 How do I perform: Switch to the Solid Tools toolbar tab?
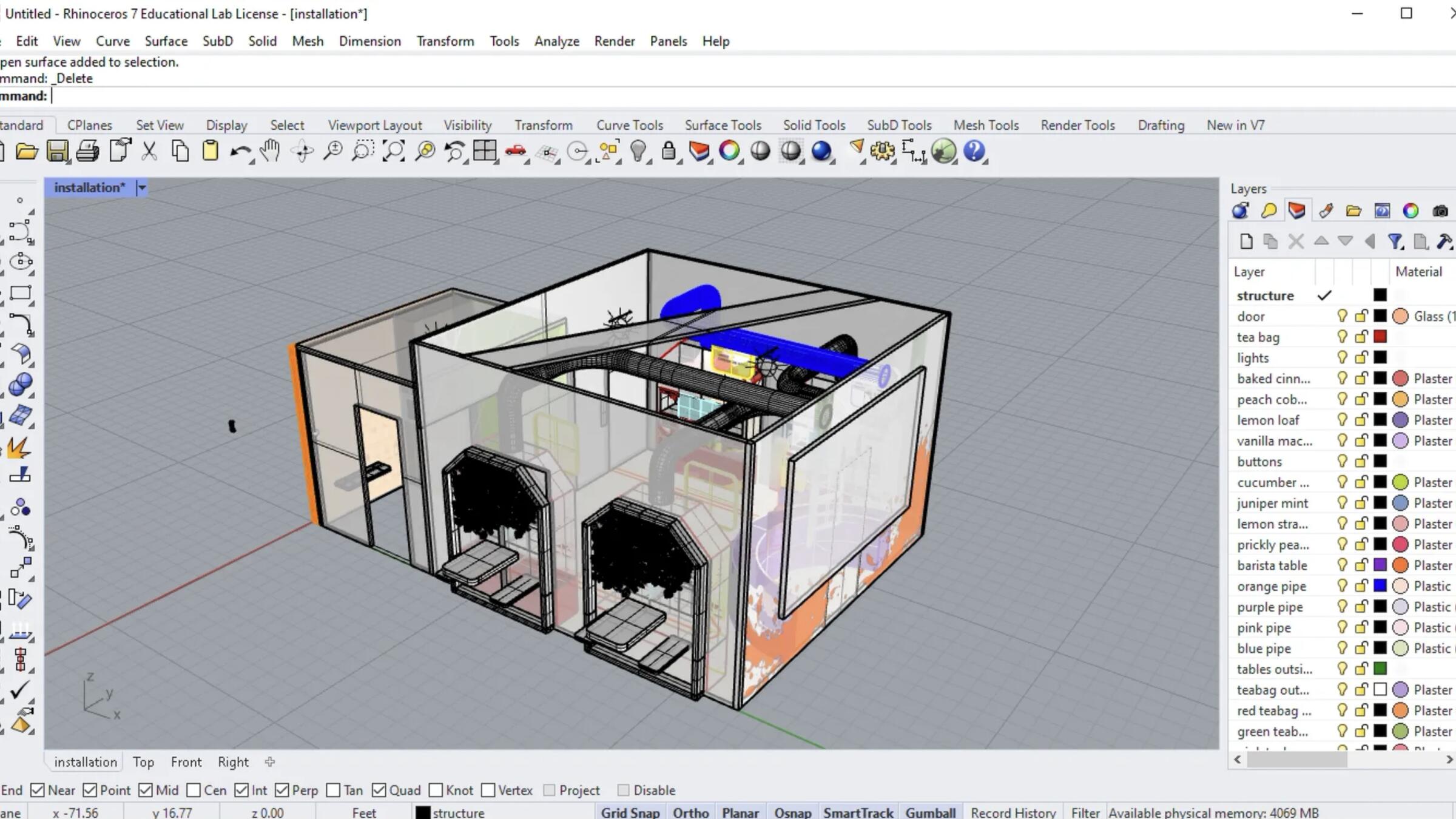point(814,125)
